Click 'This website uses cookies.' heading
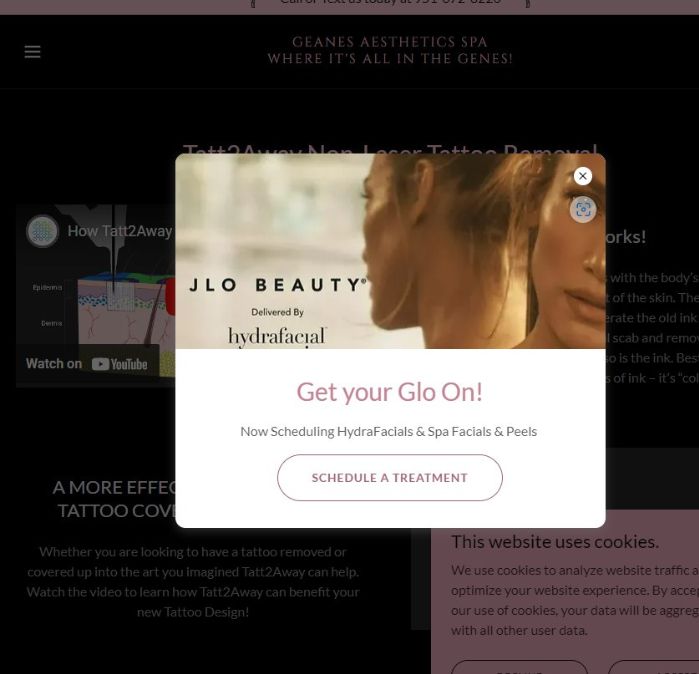 pyautogui.click(x=555, y=542)
